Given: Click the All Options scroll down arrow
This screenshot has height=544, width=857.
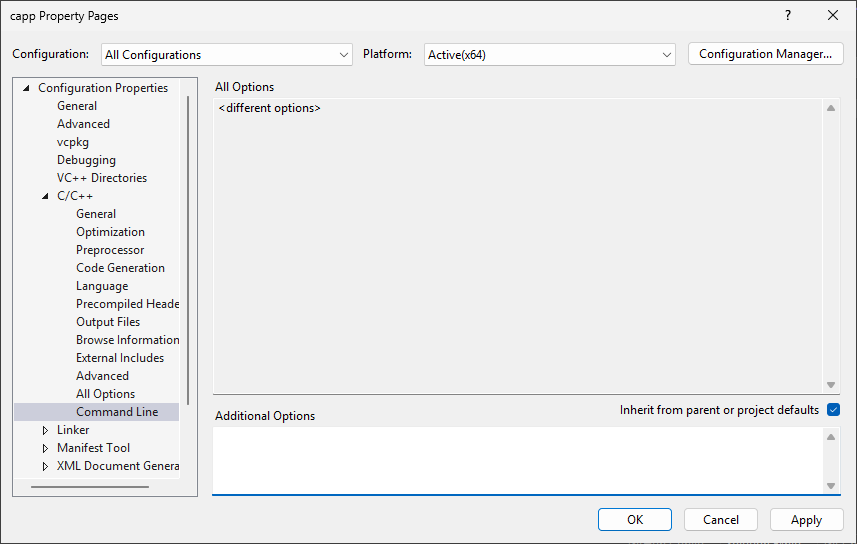Looking at the screenshot, I should point(831,385).
